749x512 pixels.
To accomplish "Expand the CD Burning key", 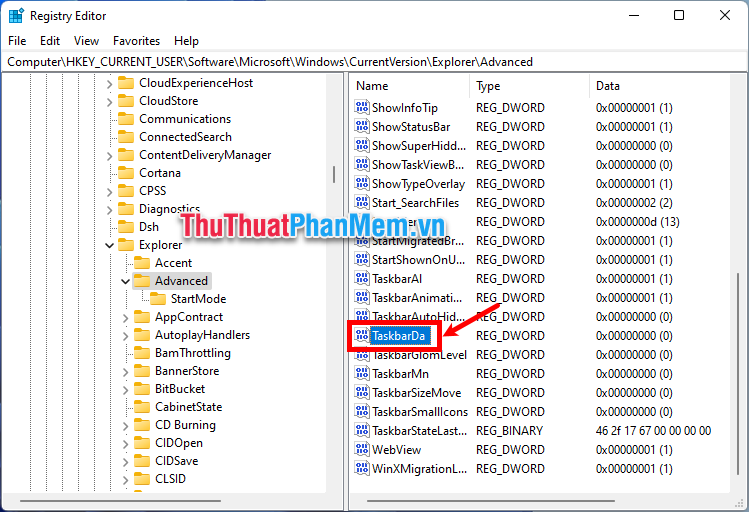I will tap(125, 426).
